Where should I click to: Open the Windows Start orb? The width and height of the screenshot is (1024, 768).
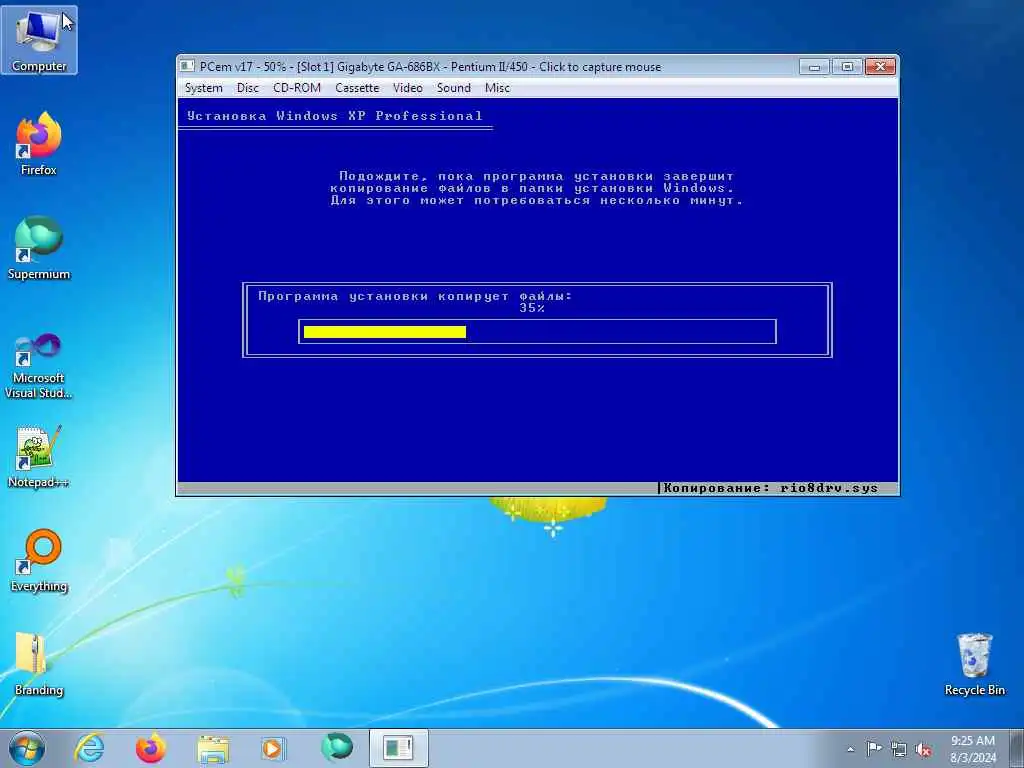click(27, 748)
